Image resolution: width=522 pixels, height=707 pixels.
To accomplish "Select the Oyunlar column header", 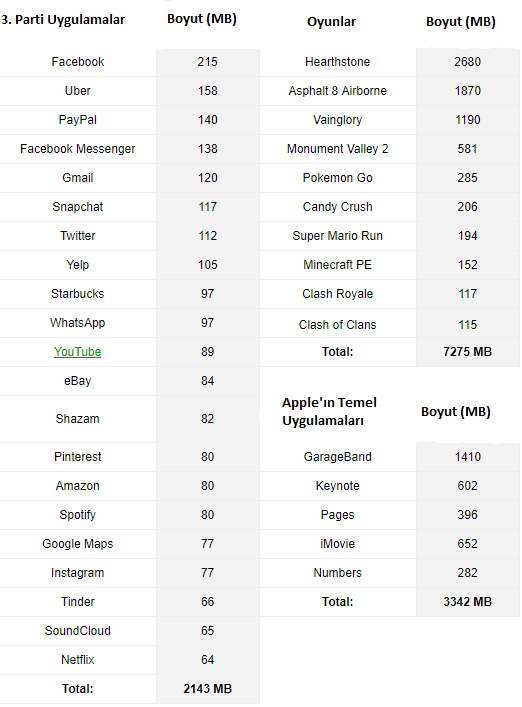I will pyautogui.click(x=331, y=22).
